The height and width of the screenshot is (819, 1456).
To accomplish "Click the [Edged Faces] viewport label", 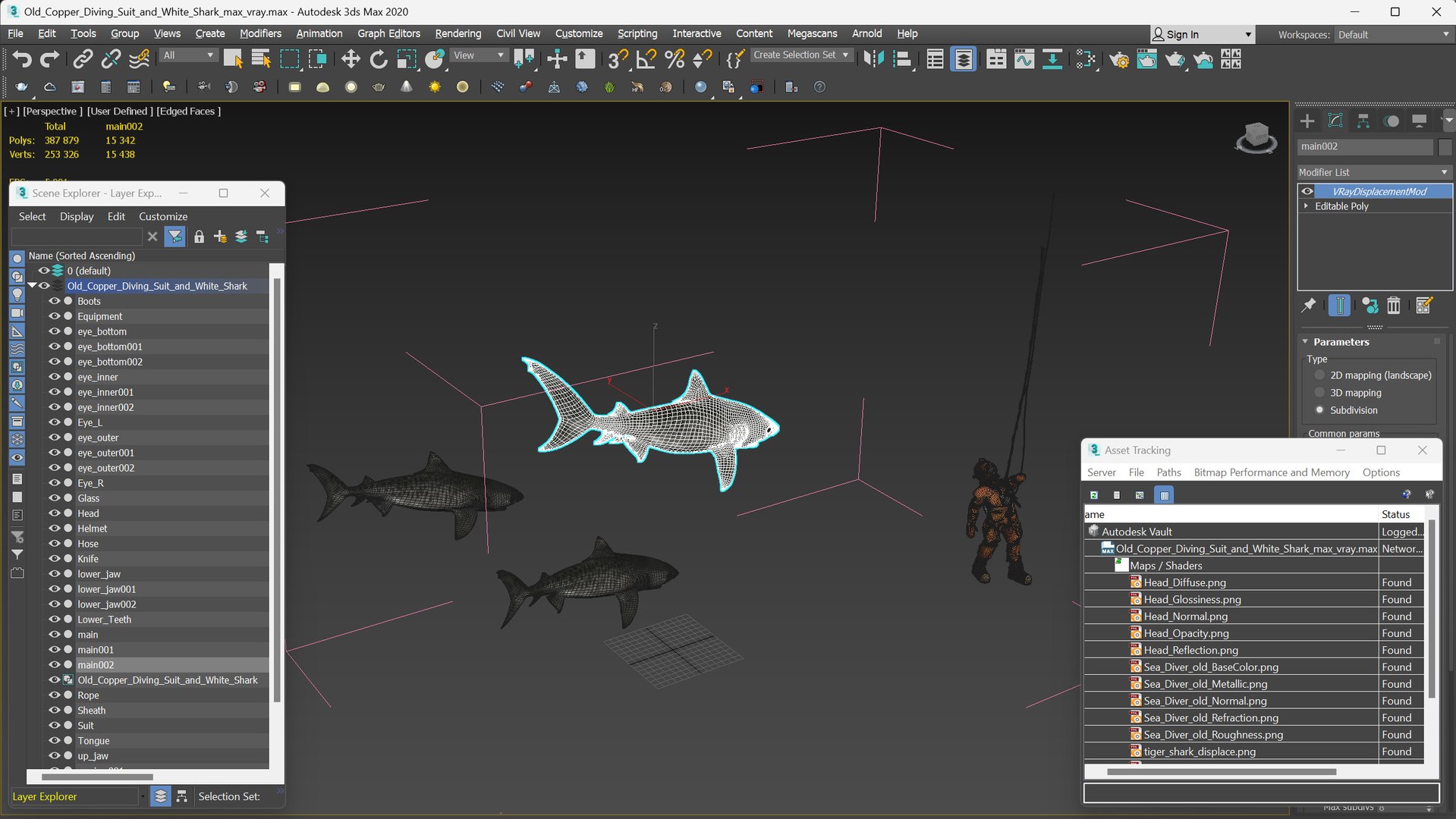I will click(x=189, y=111).
